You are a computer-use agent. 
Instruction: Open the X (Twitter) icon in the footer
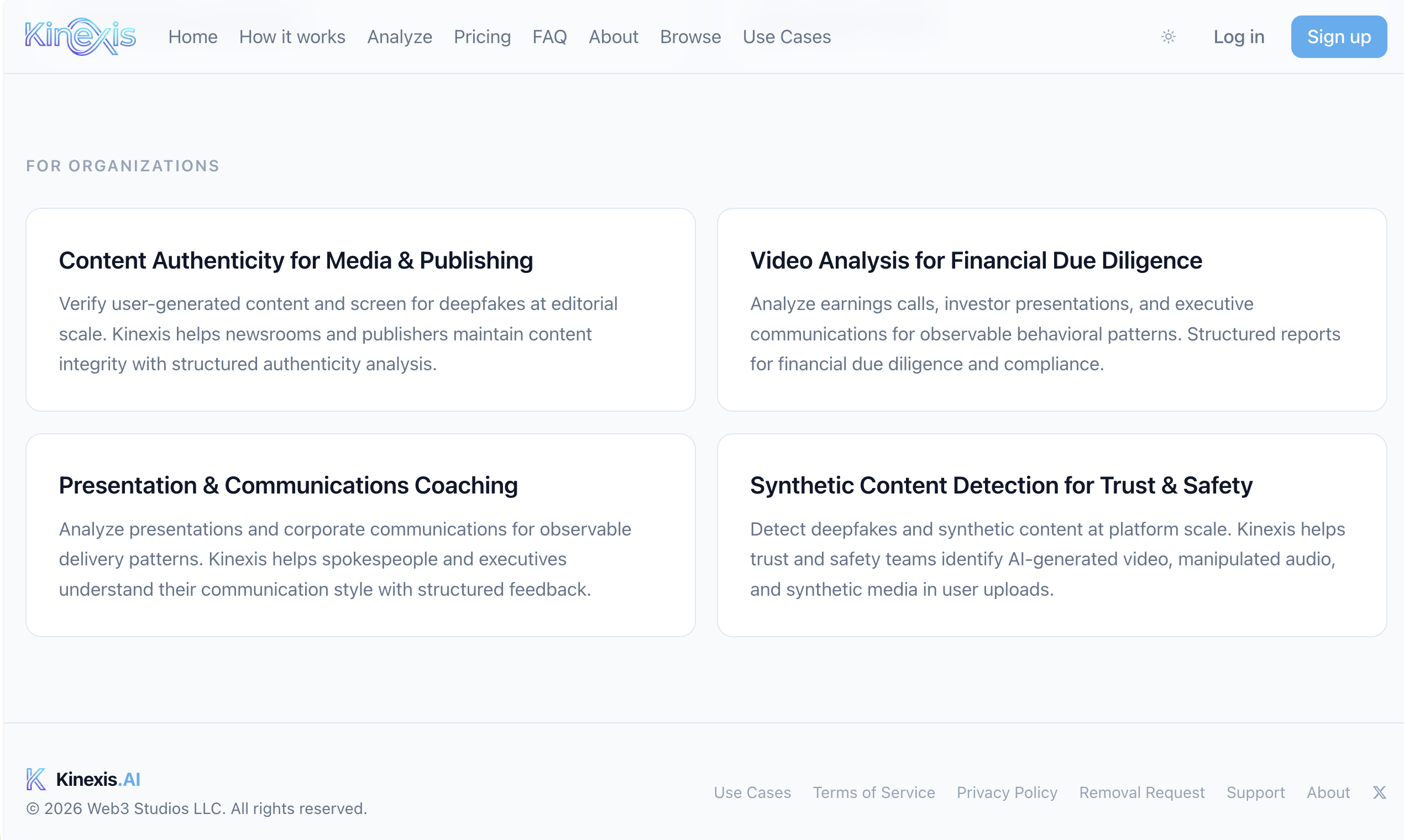coord(1380,792)
